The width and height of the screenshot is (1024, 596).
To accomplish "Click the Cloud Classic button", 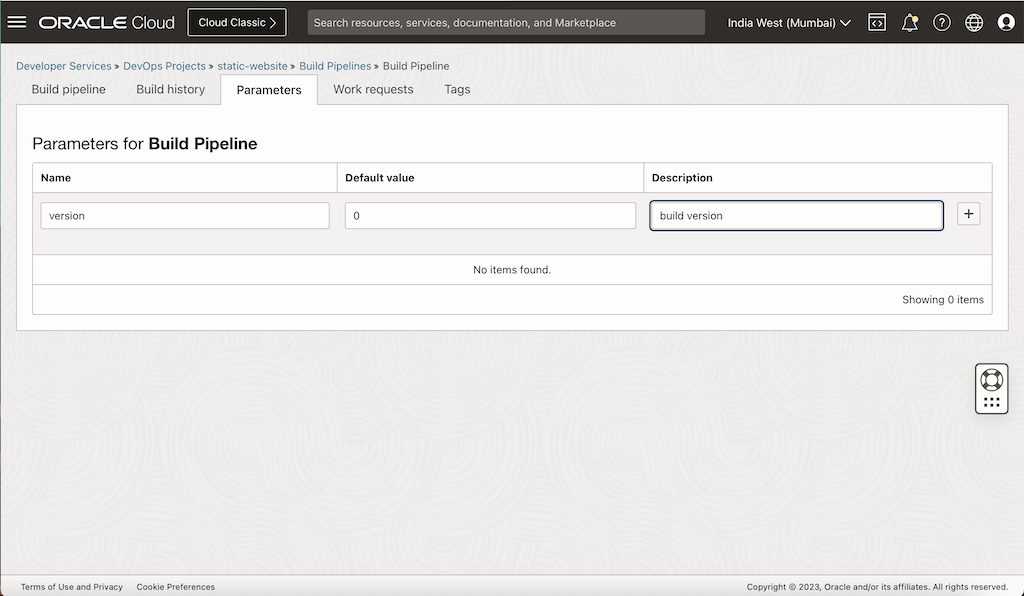I will click(x=237, y=23).
